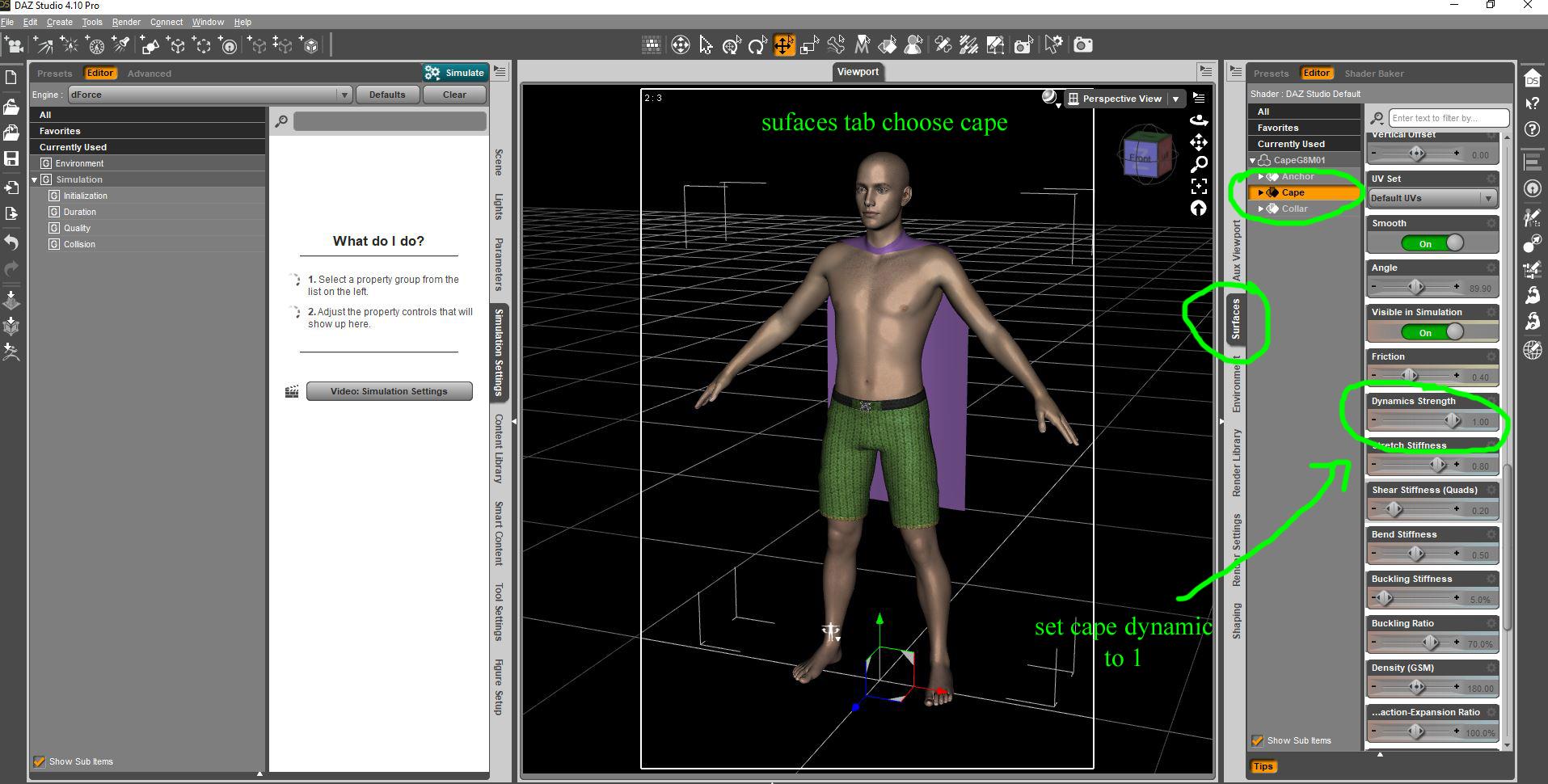
Task: Expand the Anchor surface node
Action: (x=1261, y=177)
